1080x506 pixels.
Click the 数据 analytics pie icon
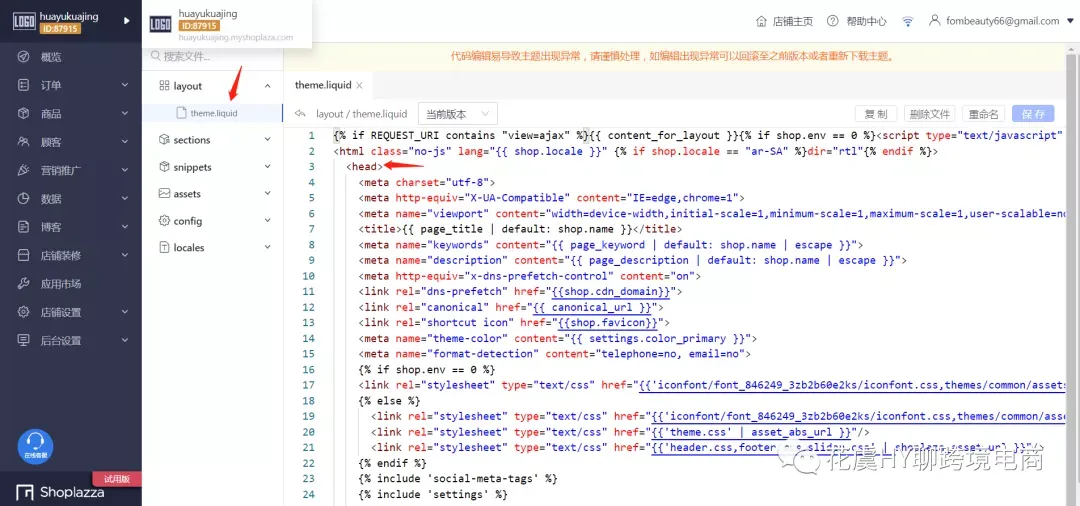tap(24, 198)
